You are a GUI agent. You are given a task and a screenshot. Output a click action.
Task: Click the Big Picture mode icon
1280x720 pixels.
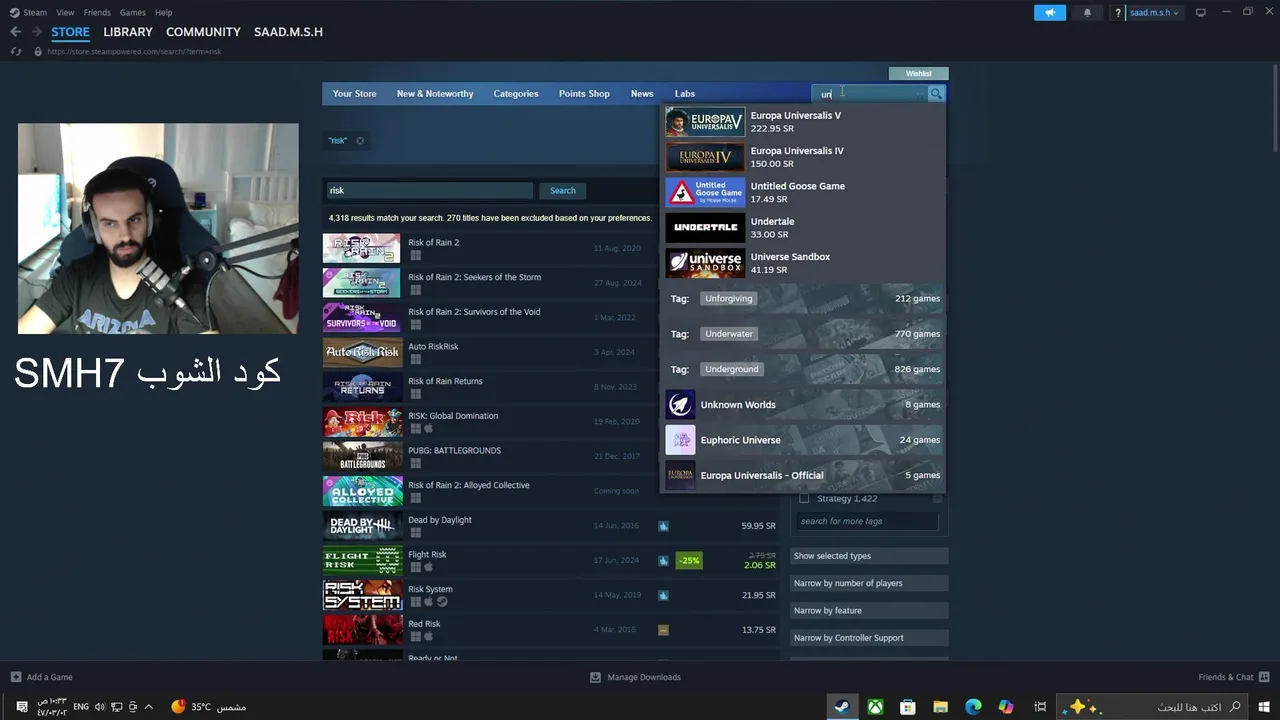tap(1201, 13)
